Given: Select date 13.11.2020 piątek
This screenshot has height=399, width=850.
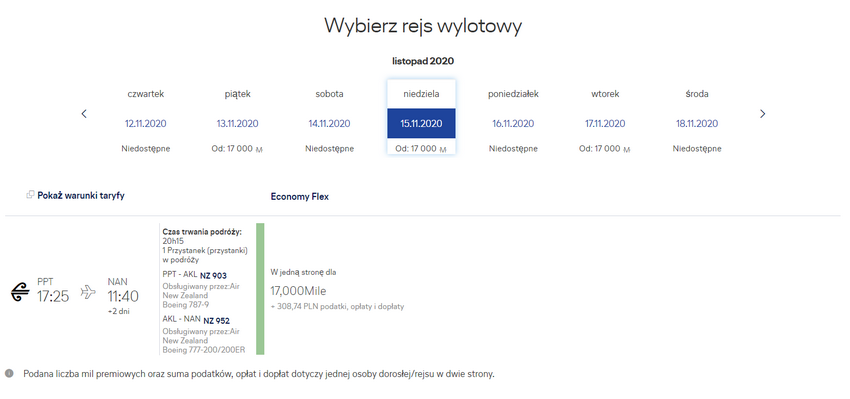Looking at the screenshot, I should [237, 124].
